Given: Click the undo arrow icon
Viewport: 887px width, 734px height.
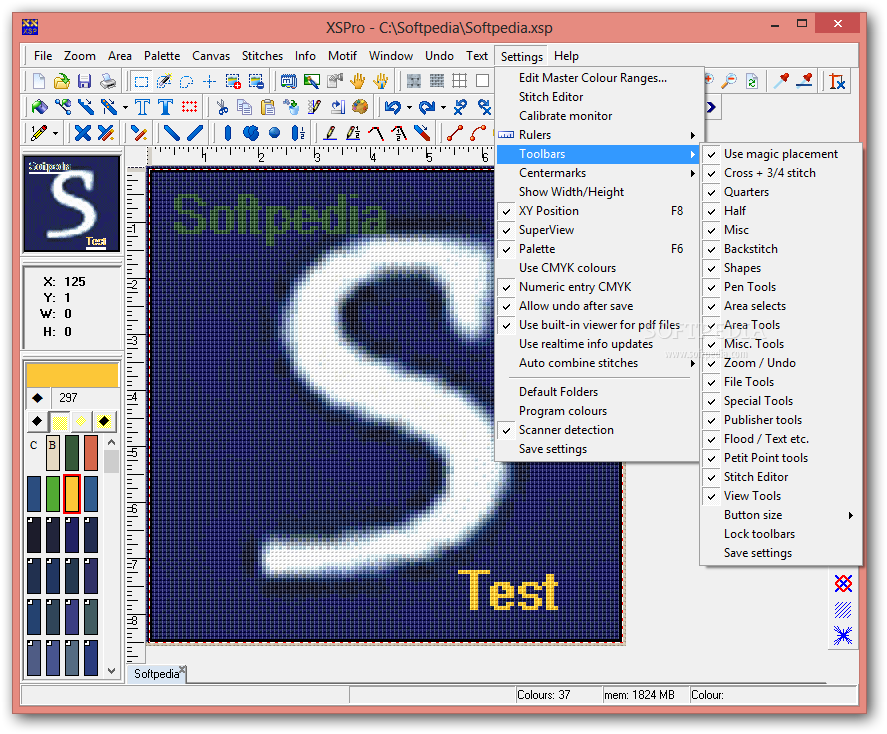Looking at the screenshot, I should click(x=393, y=107).
